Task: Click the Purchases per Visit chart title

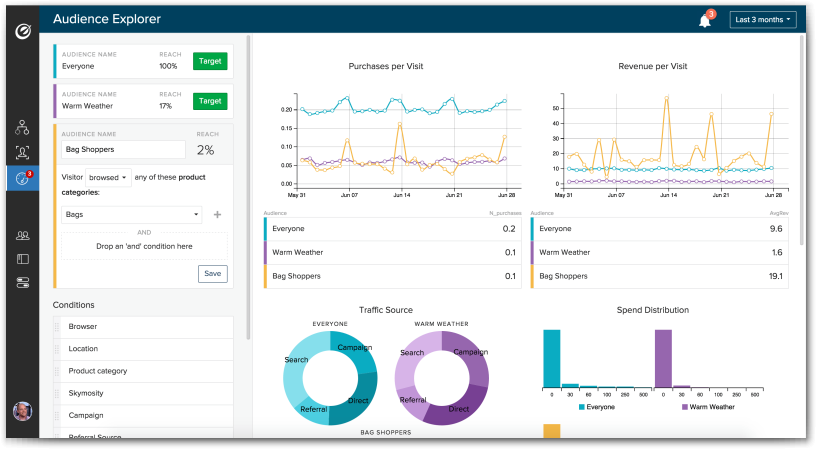Action: [x=386, y=66]
